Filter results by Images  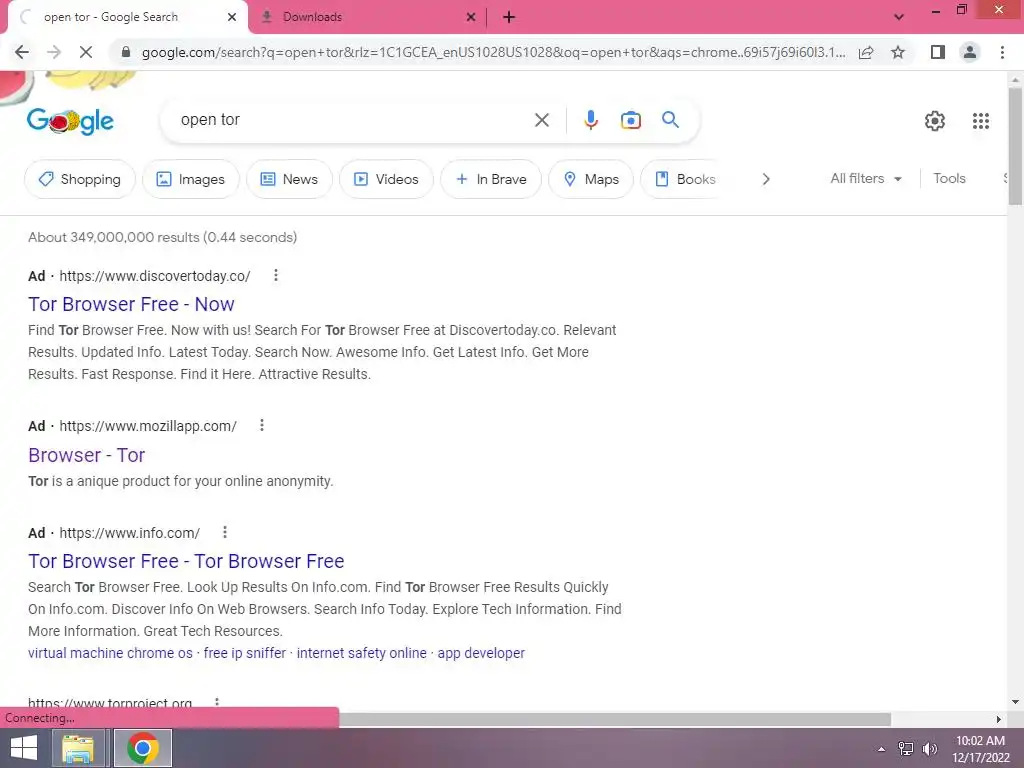(191, 179)
